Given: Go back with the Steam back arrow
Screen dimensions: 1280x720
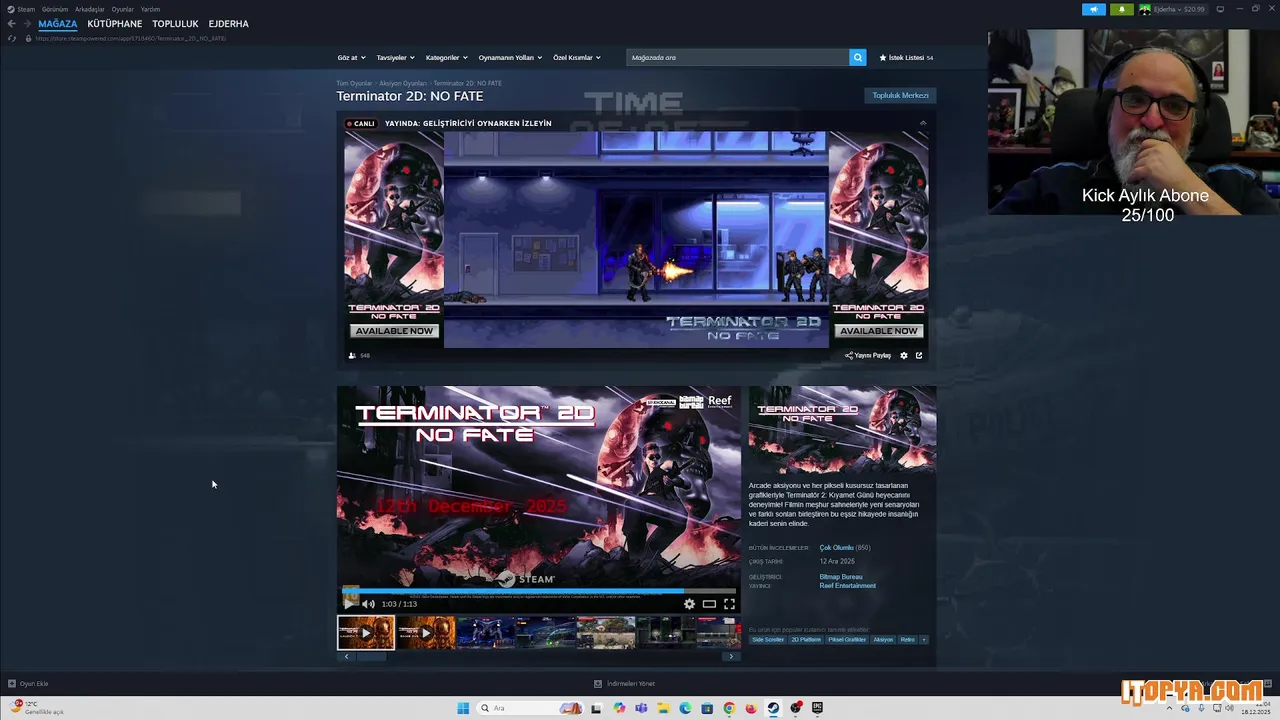Looking at the screenshot, I should (x=11, y=24).
